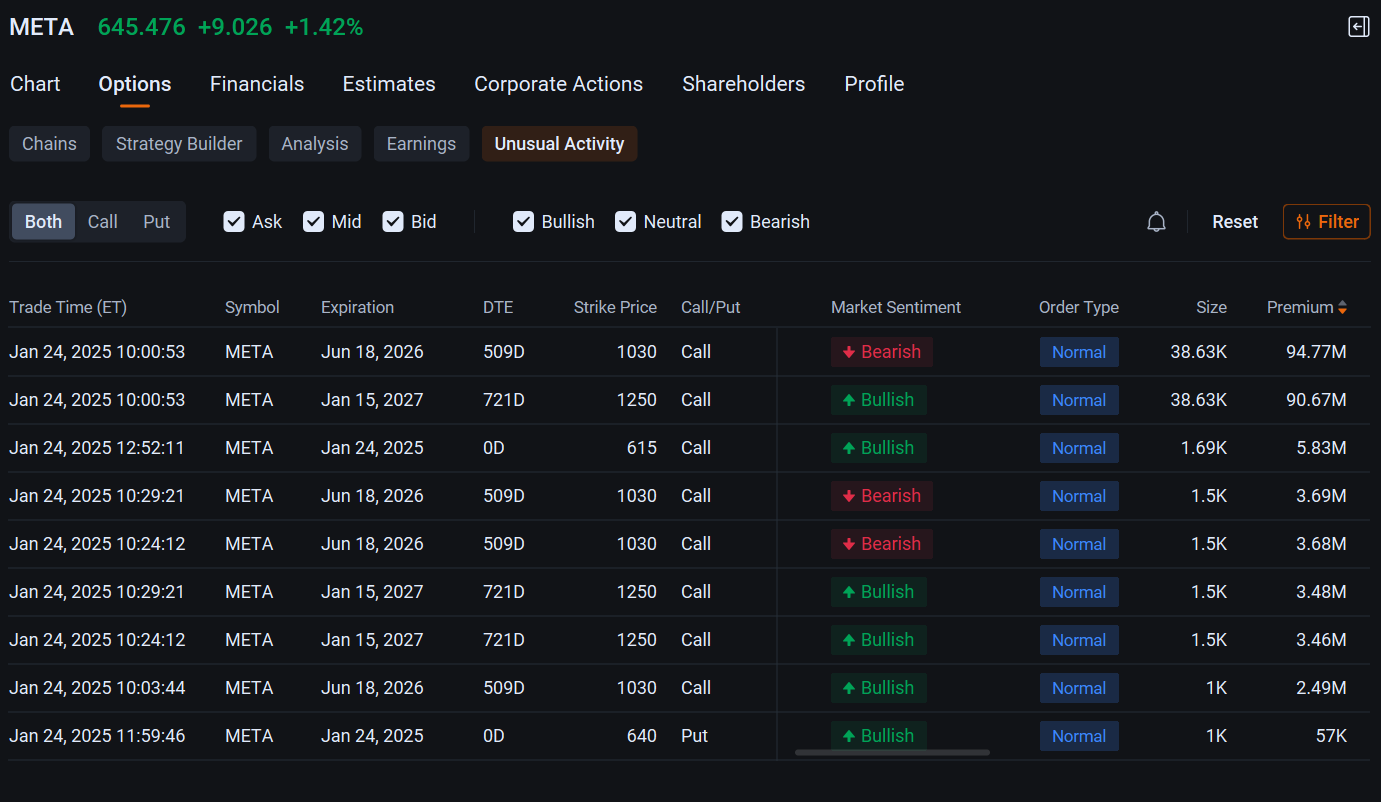Click the DTE column header
The width and height of the screenshot is (1381, 802).
[x=498, y=307]
